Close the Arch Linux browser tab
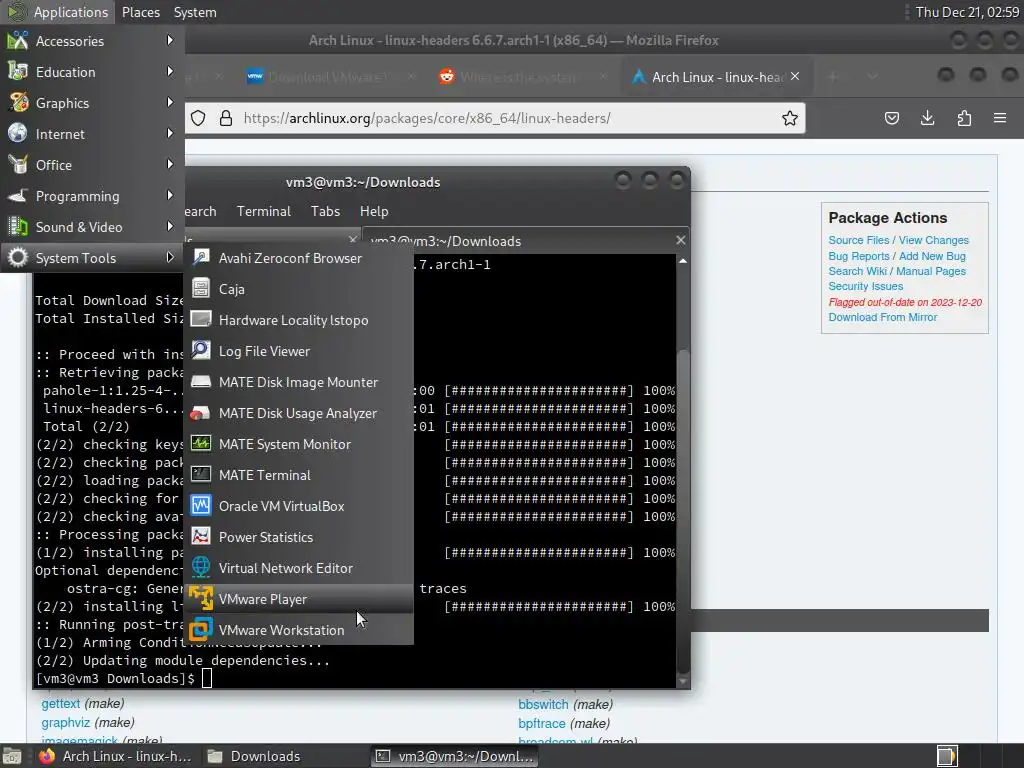Image resolution: width=1024 pixels, height=768 pixels. (795, 76)
